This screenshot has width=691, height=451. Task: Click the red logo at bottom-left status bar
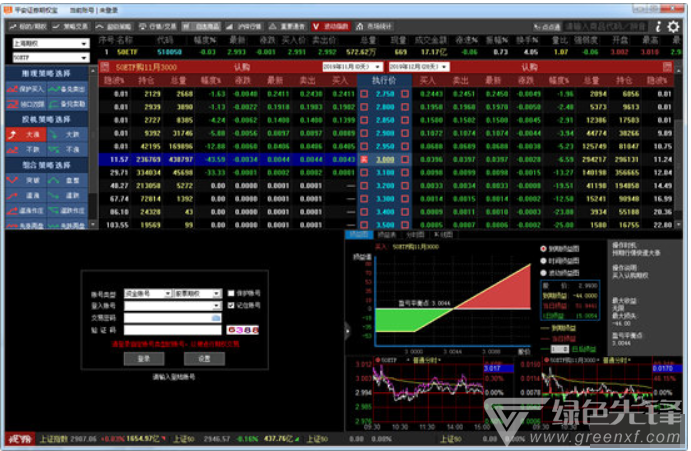(20, 439)
